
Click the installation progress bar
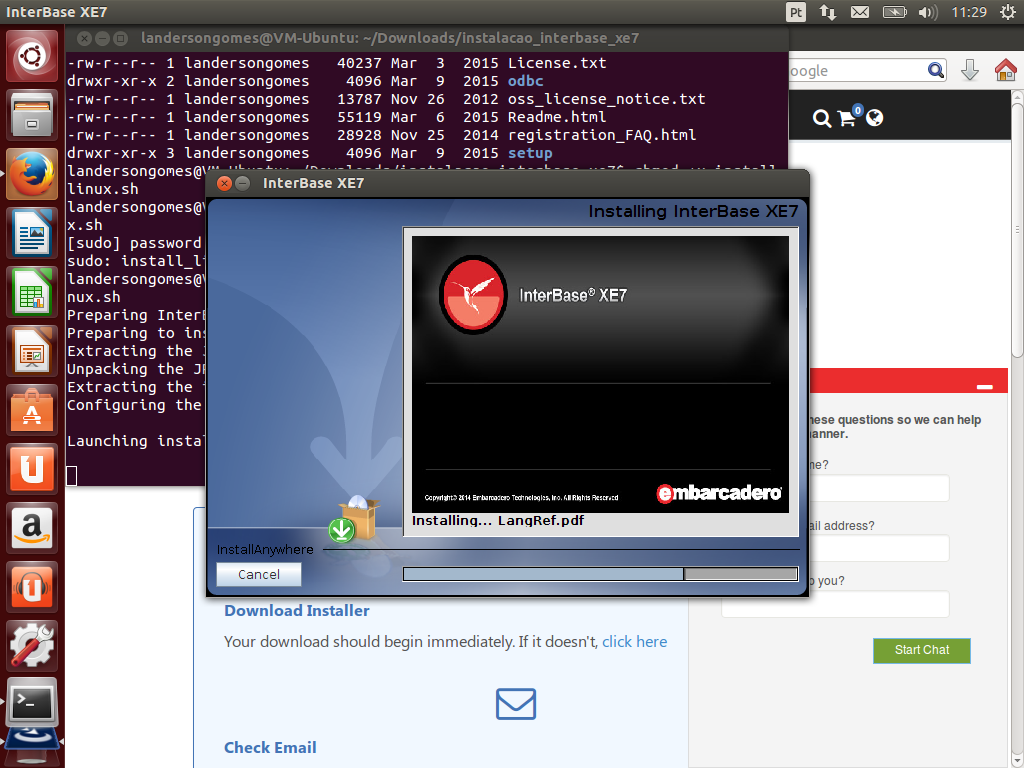pos(600,574)
